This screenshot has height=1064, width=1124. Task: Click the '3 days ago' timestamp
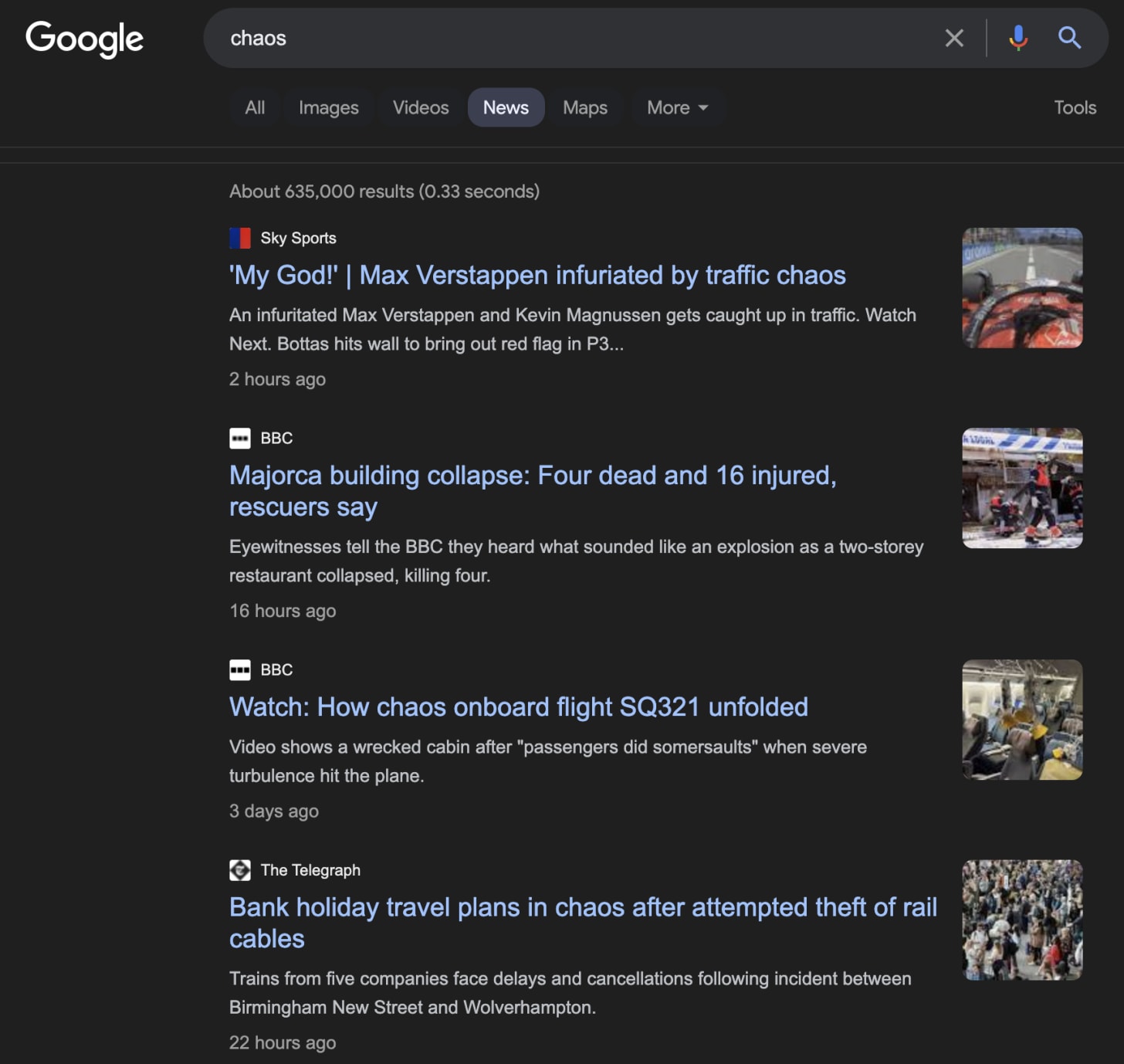274,811
